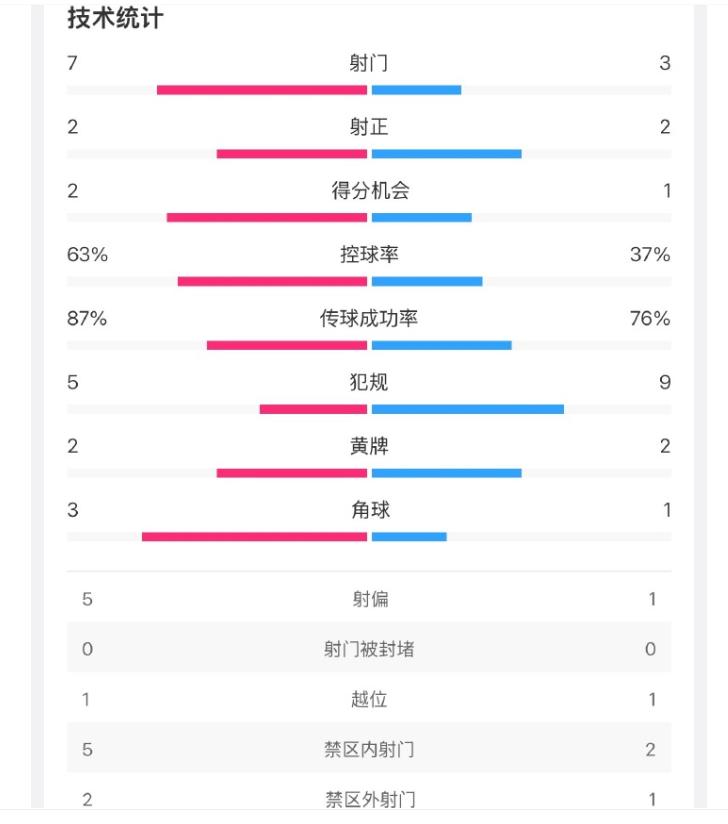The image size is (728, 824).
Task: Click the pink 角球 corners bar
Action: pos(254,537)
